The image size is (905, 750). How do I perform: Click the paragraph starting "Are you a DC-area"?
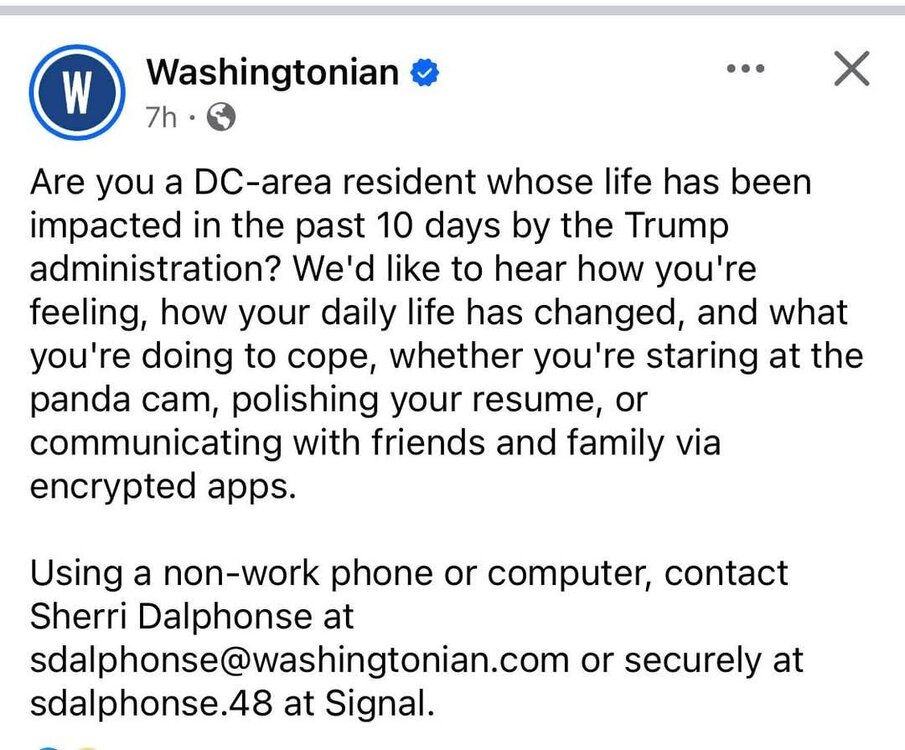tap(440, 335)
